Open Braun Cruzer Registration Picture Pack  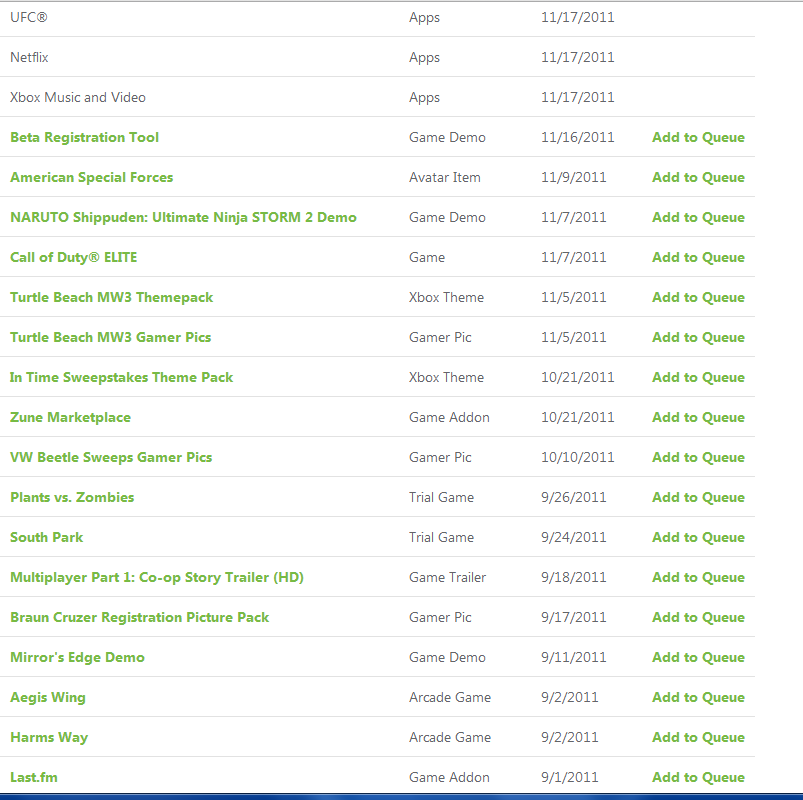click(140, 617)
